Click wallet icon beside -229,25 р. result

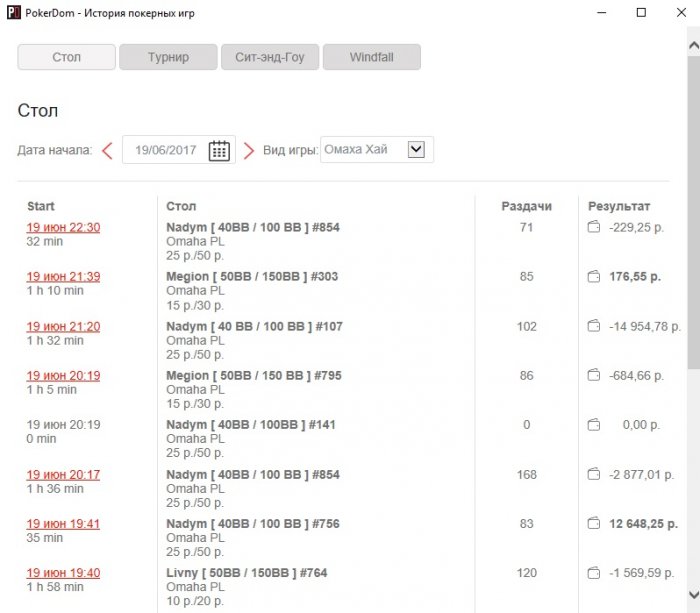click(x=594, y=227)
